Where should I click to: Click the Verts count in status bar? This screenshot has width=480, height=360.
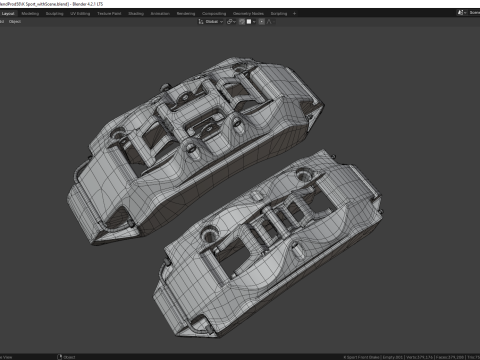click(x=420, y=357)
